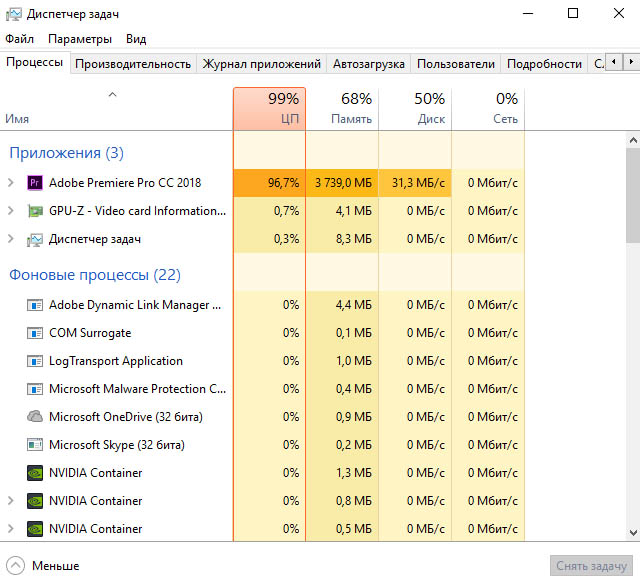This screenshot has height=588, width=640.
Task: Click the scrollbar up arrow
Action: click(x=633, y=140)
